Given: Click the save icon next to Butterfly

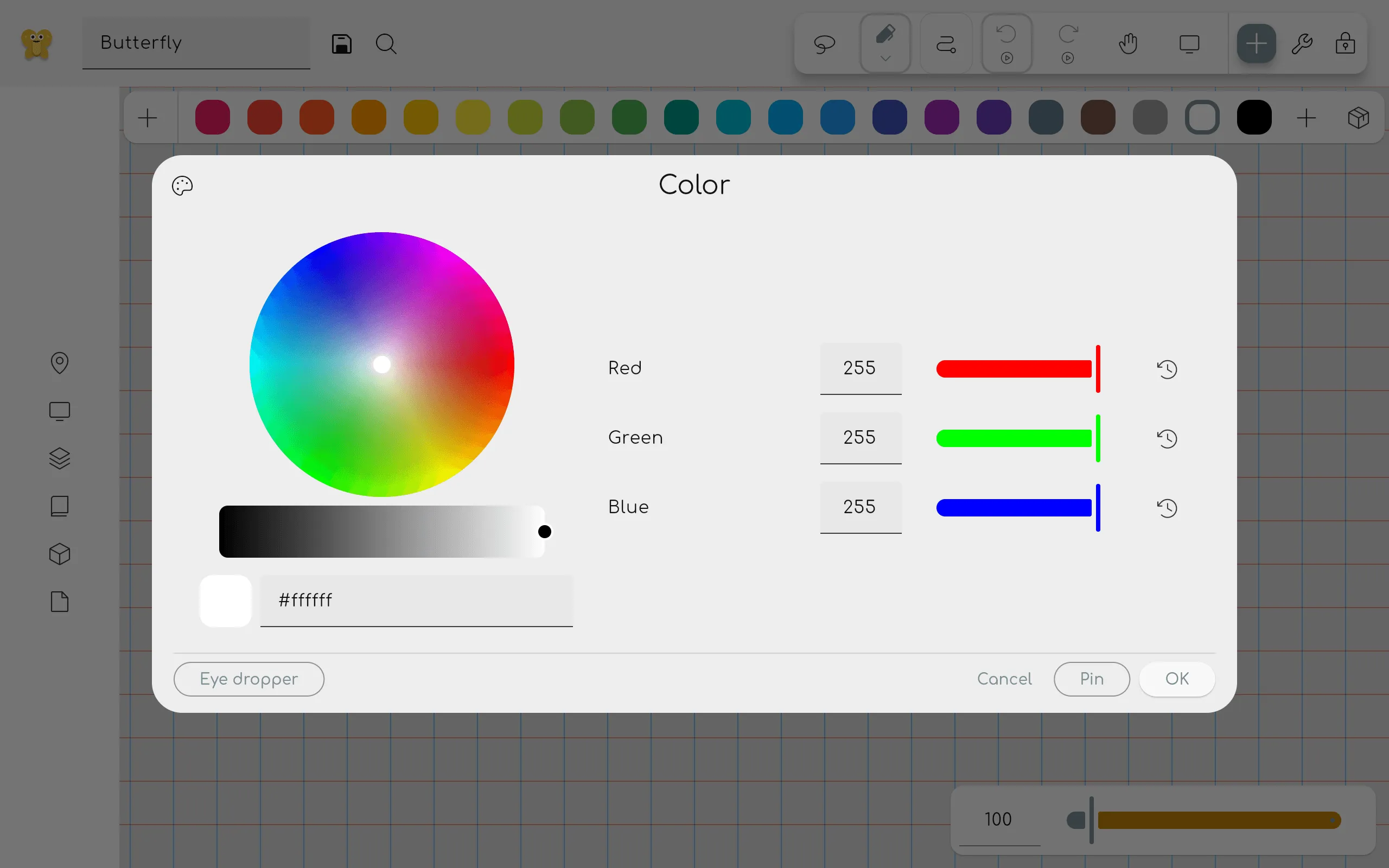Looking at the screenshot, I should pos(341,43).
